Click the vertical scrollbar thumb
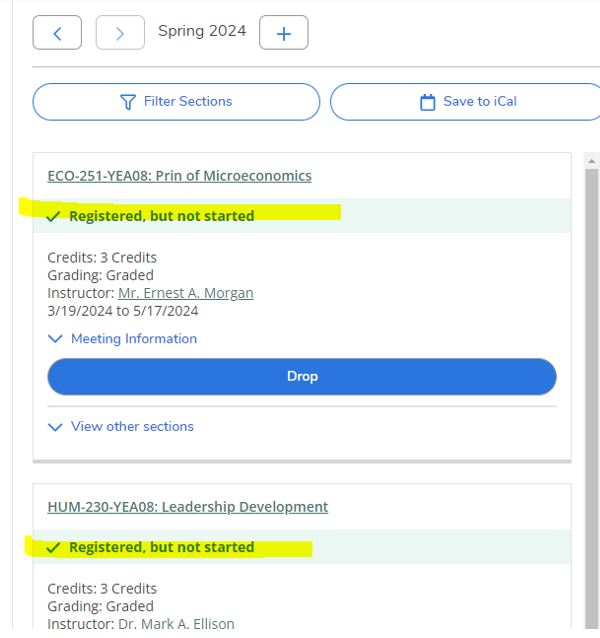 click(x=591, y=399)
